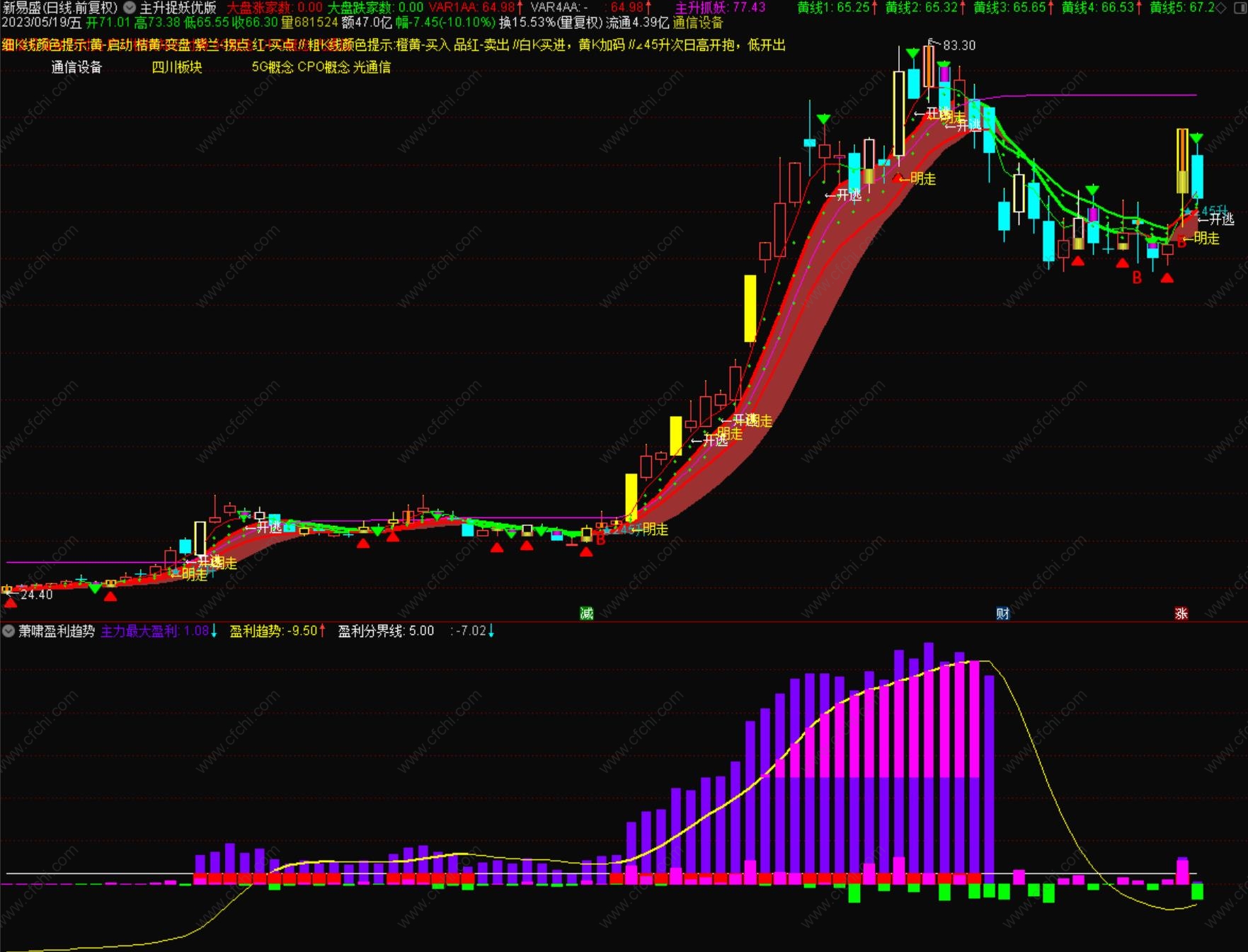Select the 新易盛(日线.前复权) stock title
Screen dimensions: 1248x952
click(60, 8)
